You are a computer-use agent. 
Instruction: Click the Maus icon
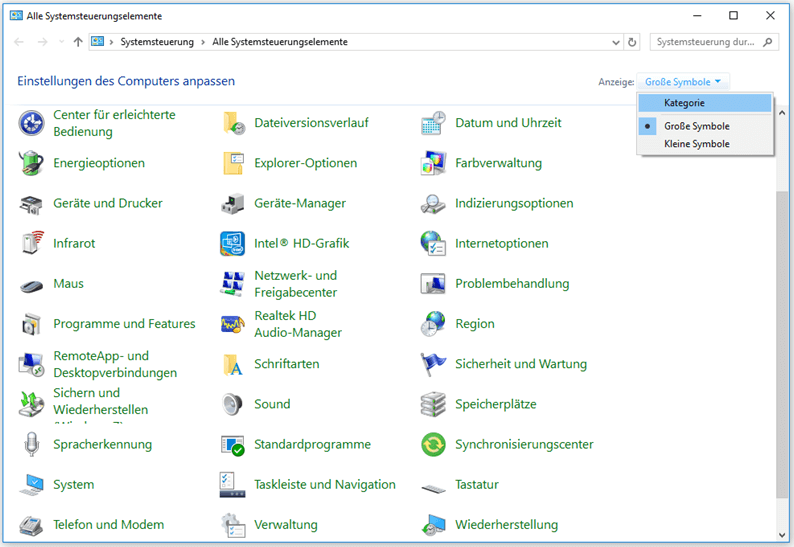coord(32,284)
